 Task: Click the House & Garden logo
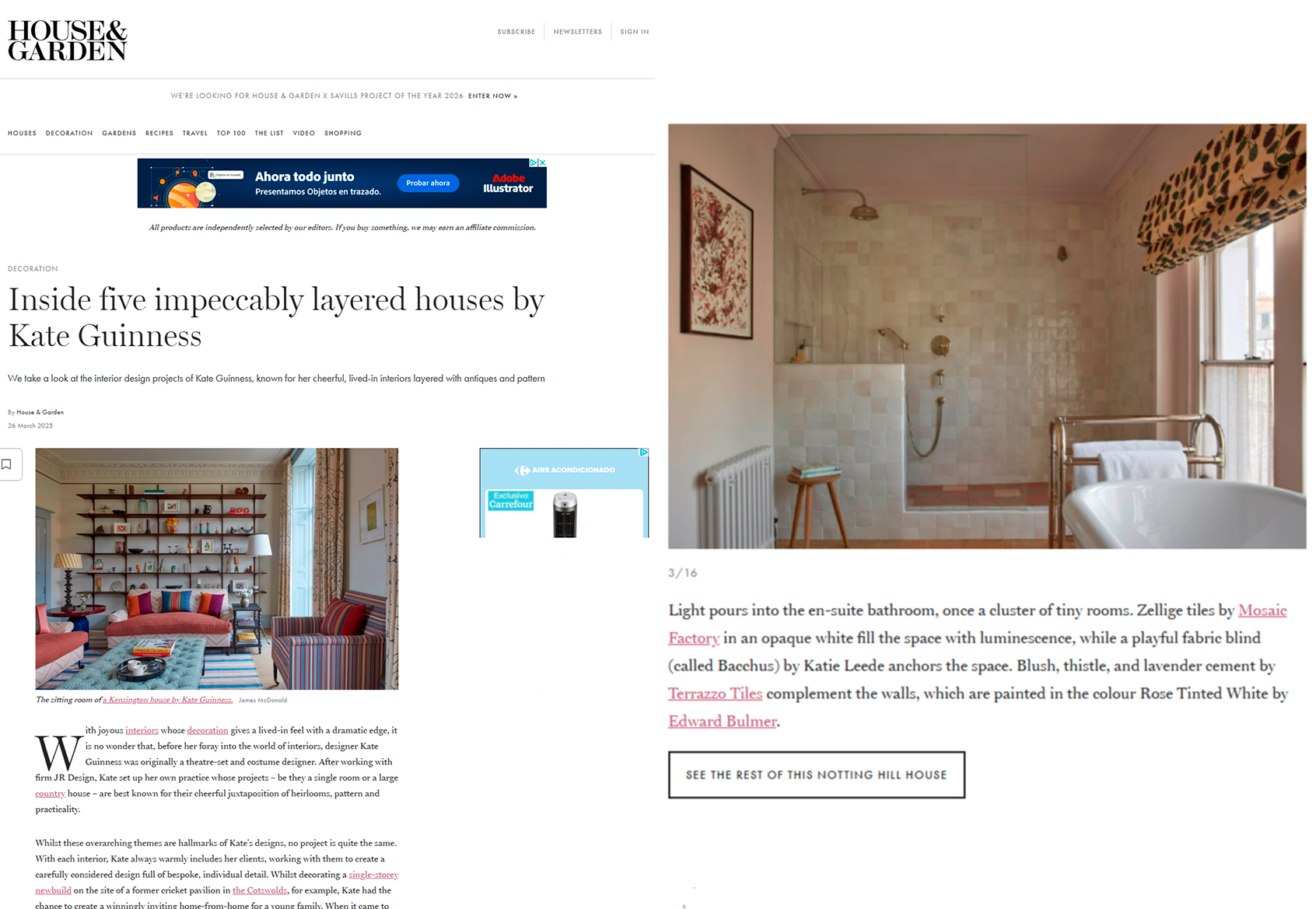(x=68, y=40)
